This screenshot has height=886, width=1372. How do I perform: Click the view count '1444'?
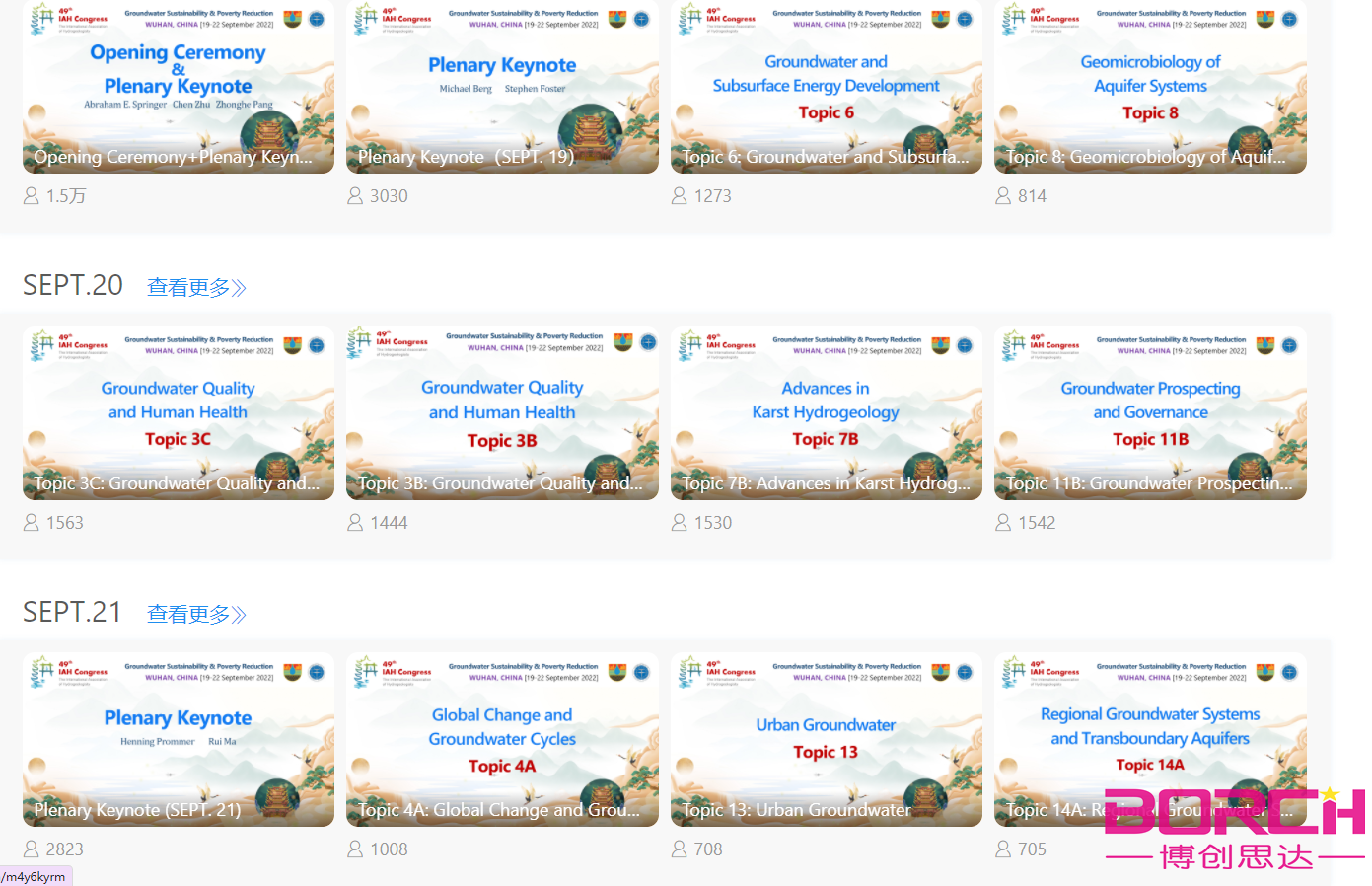point(389,523)
